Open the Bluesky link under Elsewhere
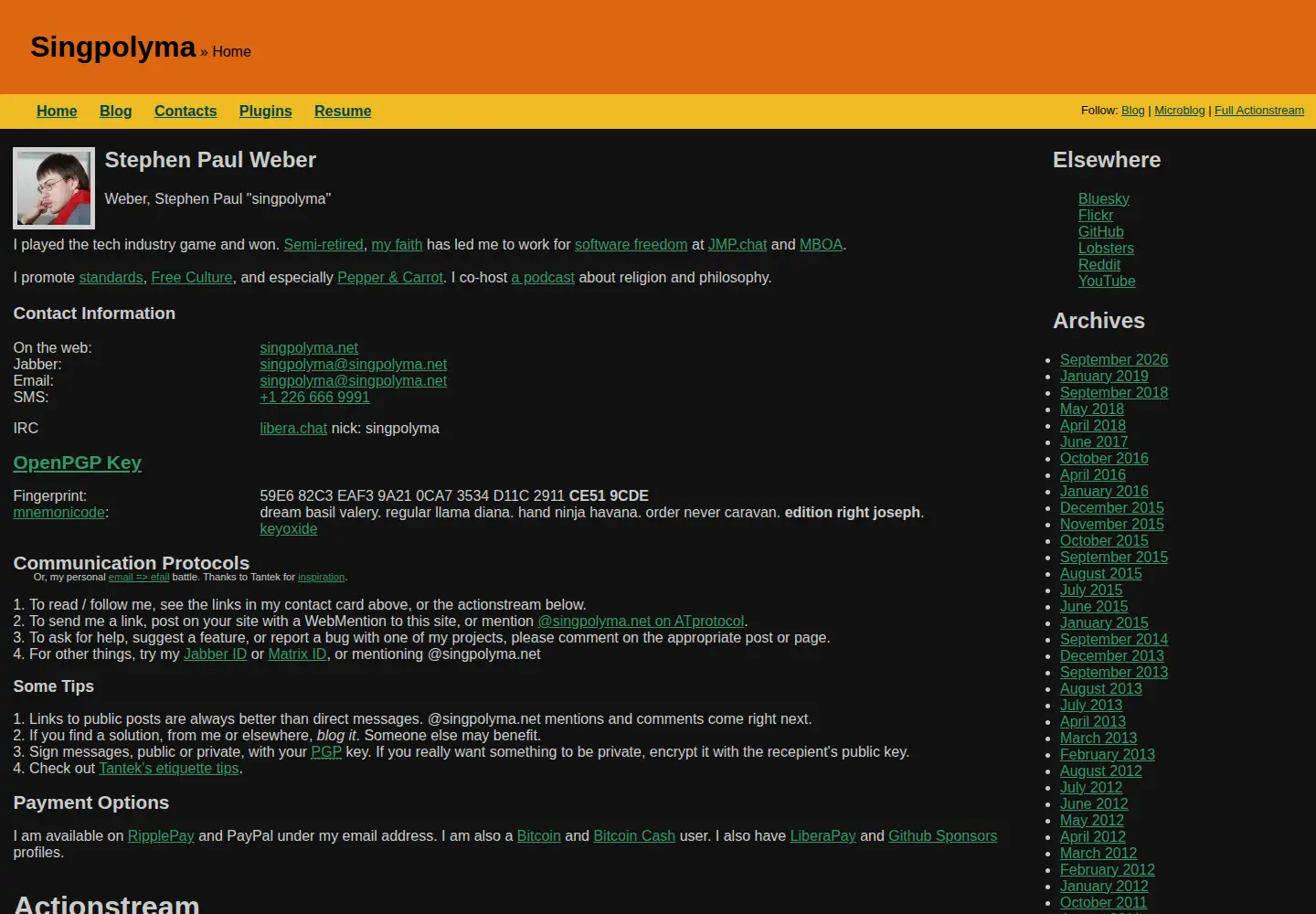The image size is (1316, 914). coord(1104,199)
